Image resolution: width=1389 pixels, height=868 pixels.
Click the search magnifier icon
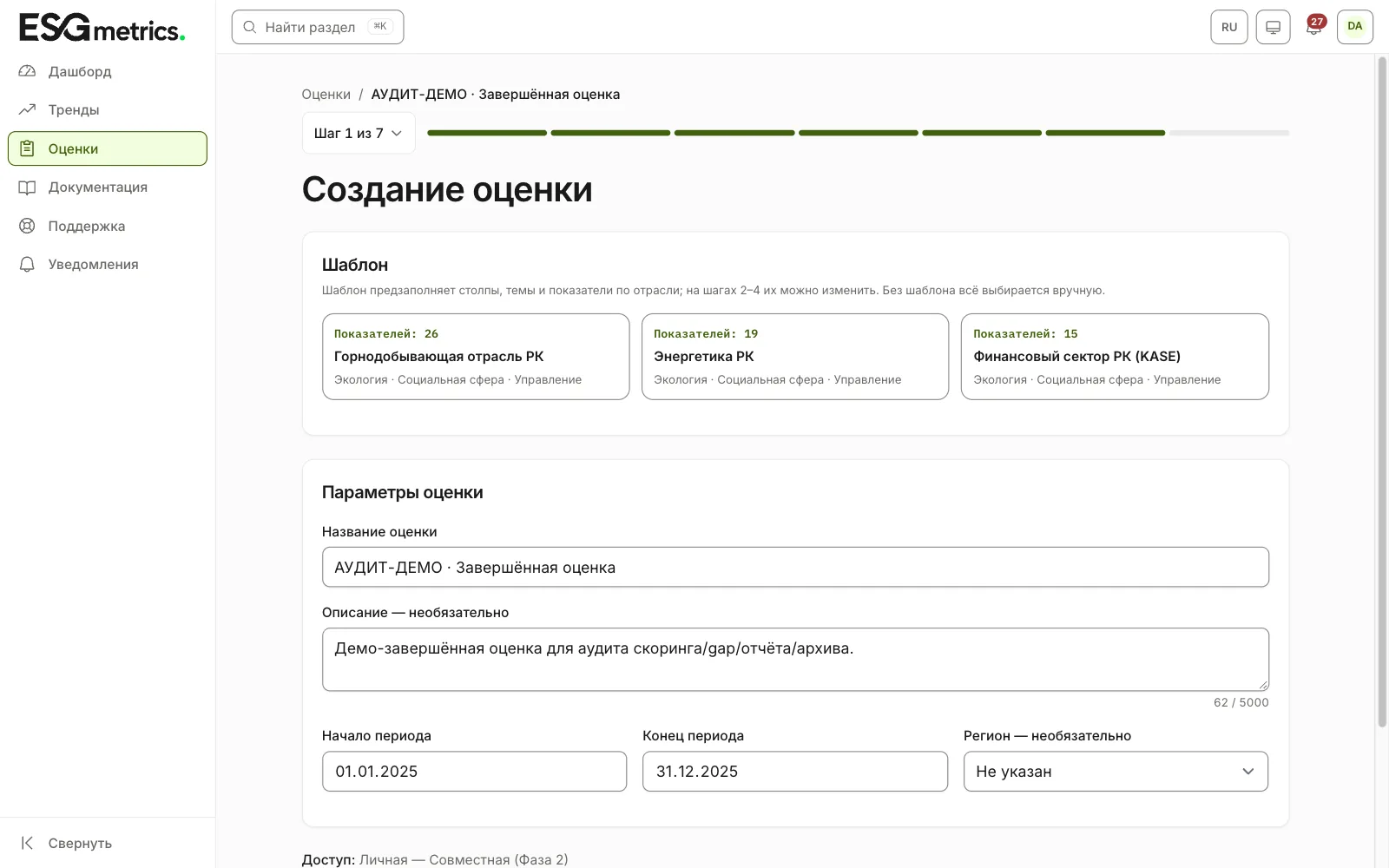pyautogui.click(x=249, y=27)
